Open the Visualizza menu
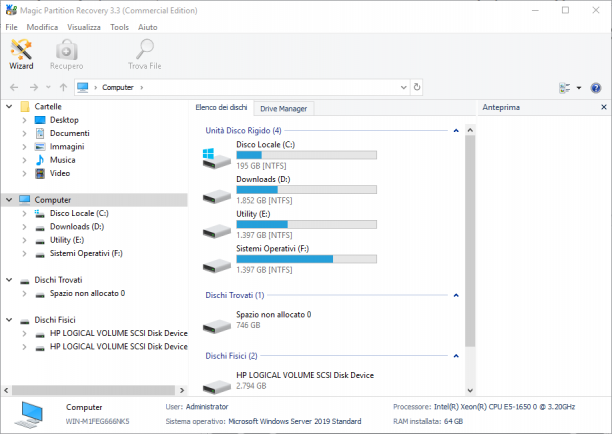 tap(84, 27)
